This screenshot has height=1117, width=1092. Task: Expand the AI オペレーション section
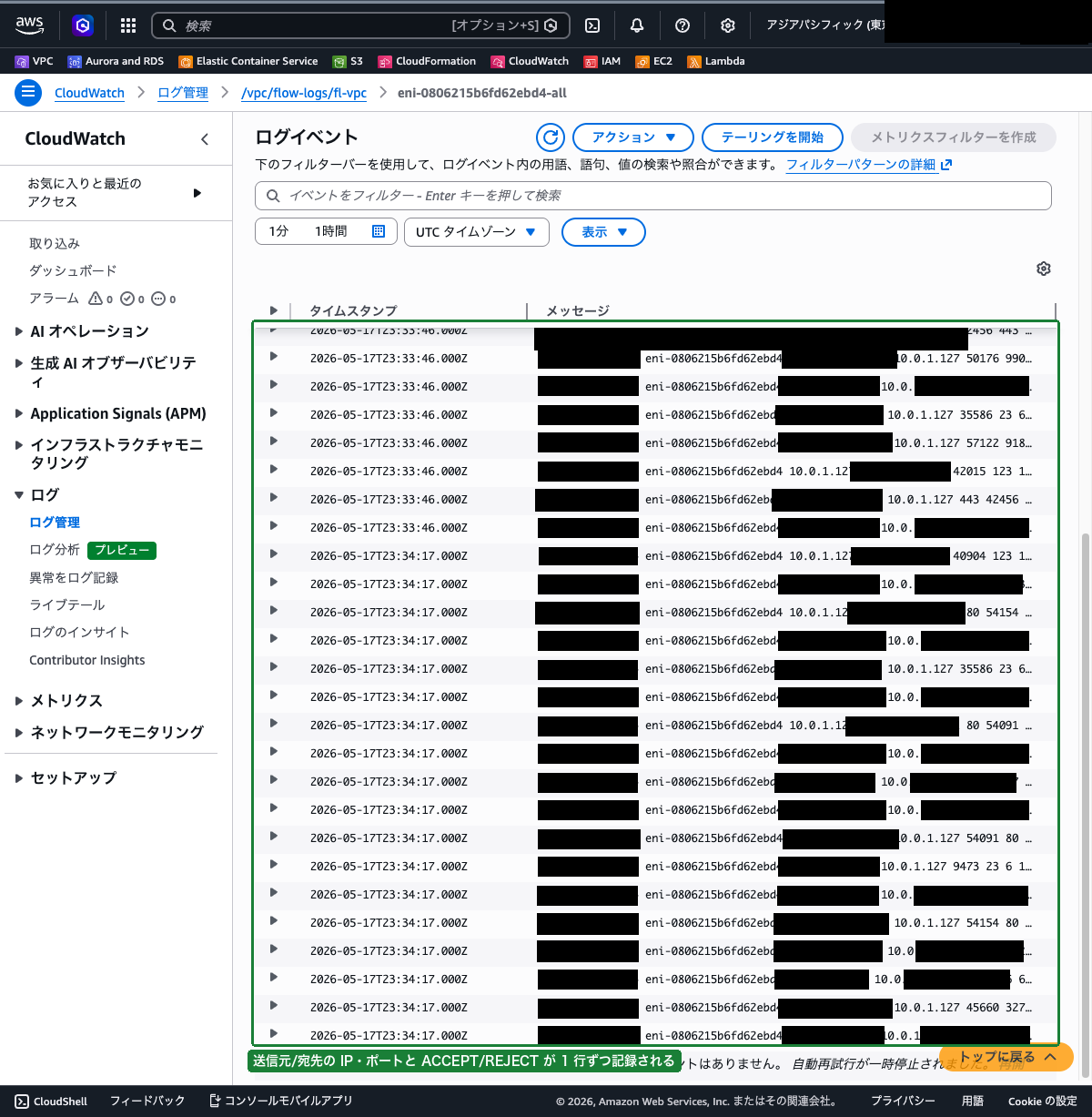pyautogui.click(x=19, y=331)
